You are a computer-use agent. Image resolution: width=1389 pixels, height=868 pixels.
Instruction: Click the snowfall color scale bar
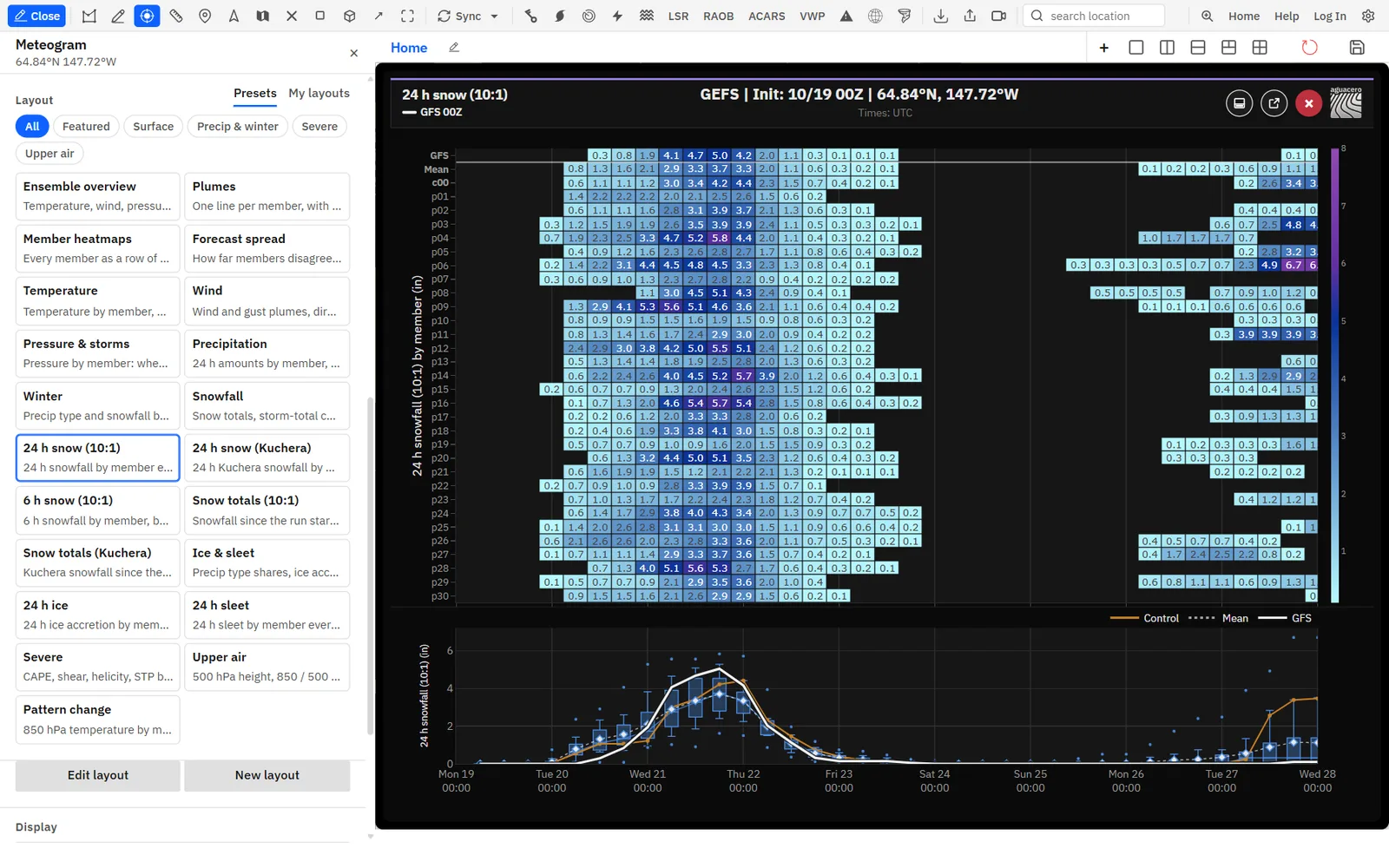(1334, 375)
